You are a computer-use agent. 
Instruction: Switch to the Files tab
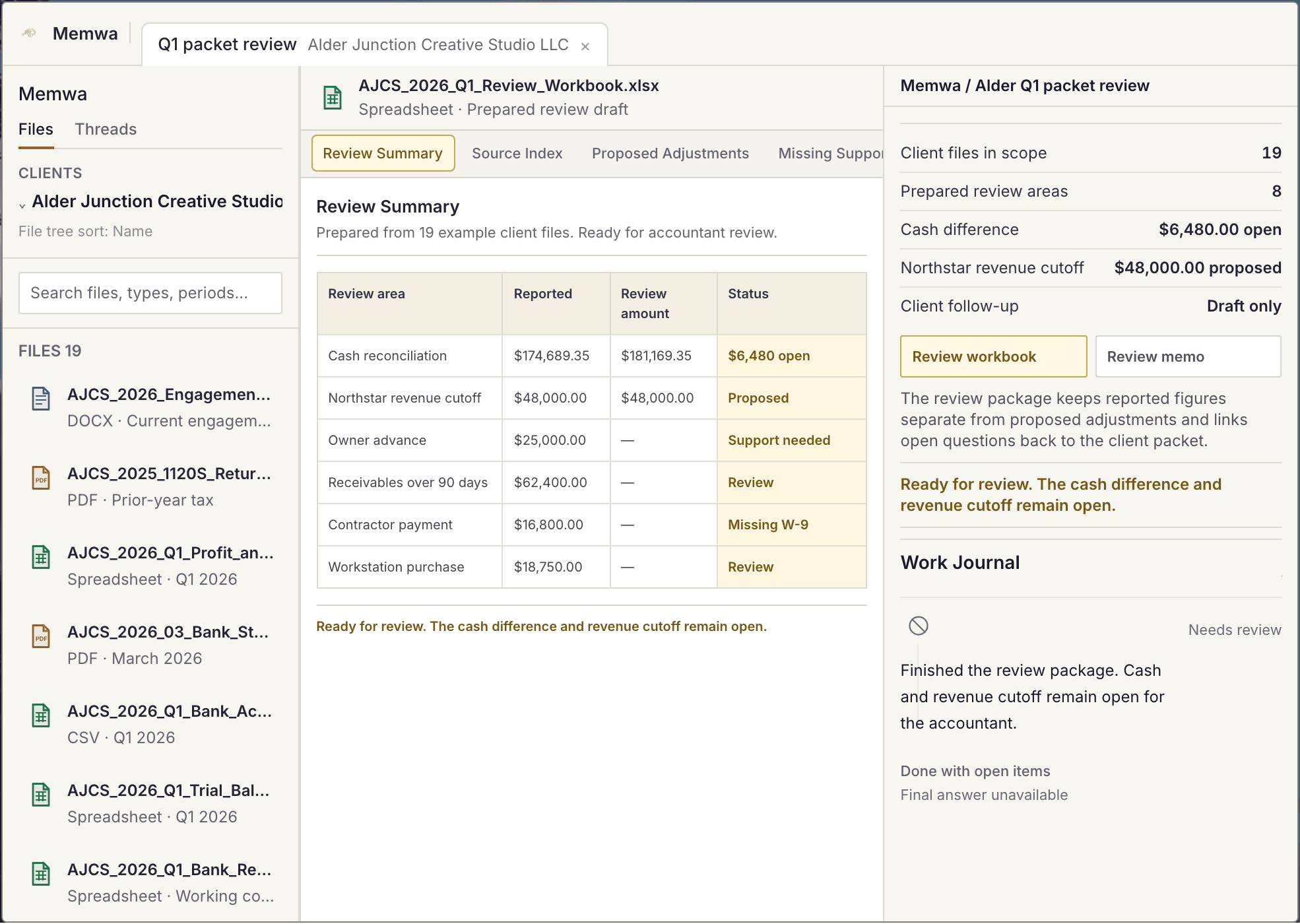36,129
